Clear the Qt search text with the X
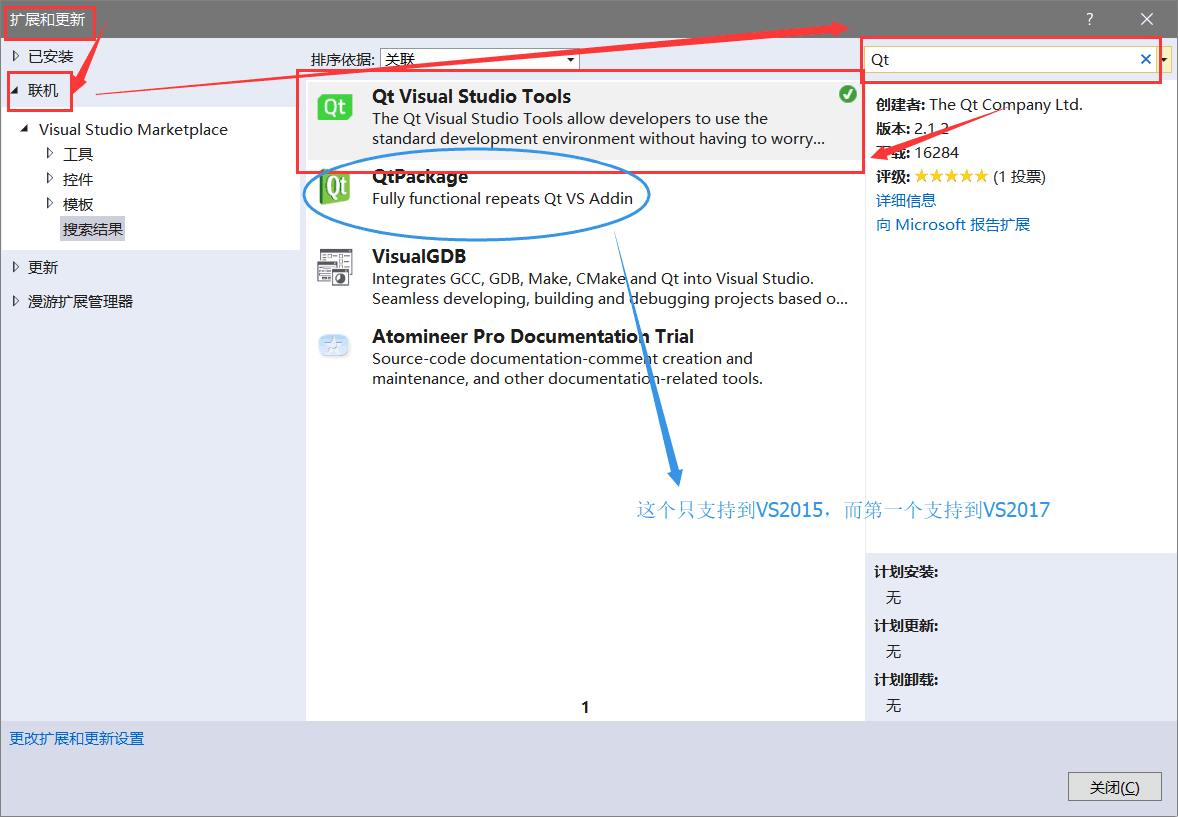The image size is (1178, 817). (1146, 59)
